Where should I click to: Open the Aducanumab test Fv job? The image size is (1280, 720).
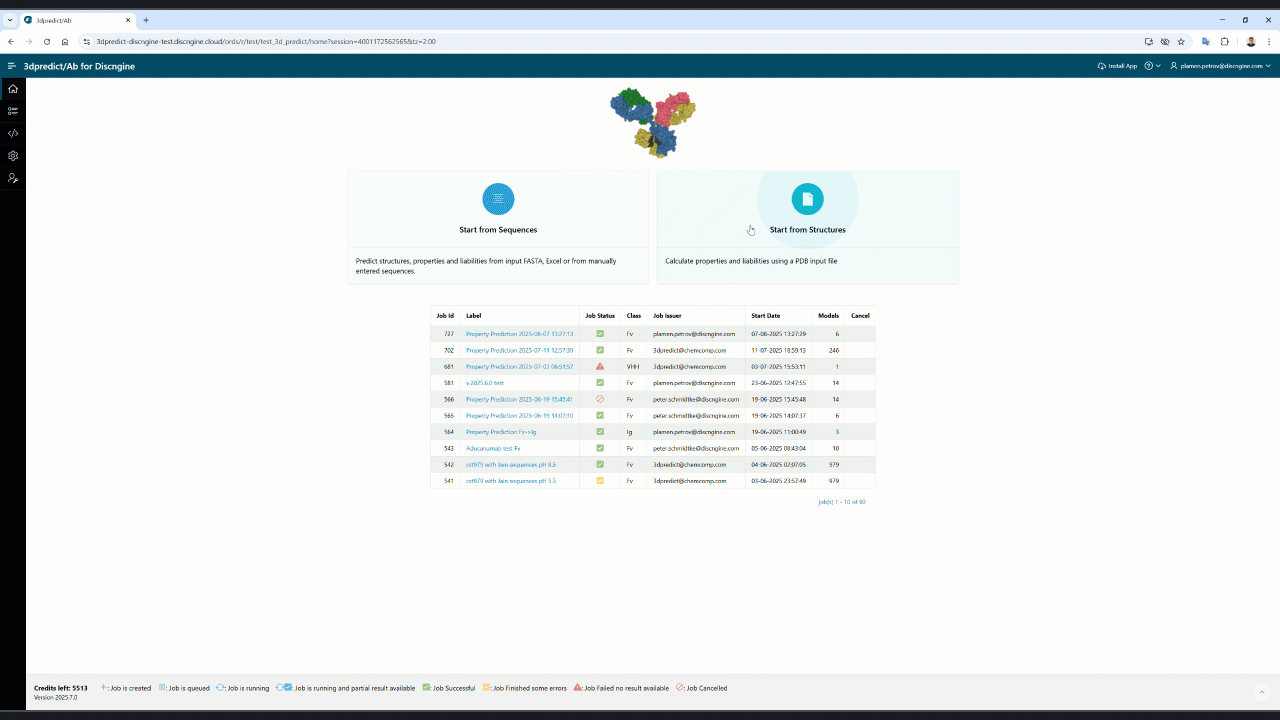[493, 448]
